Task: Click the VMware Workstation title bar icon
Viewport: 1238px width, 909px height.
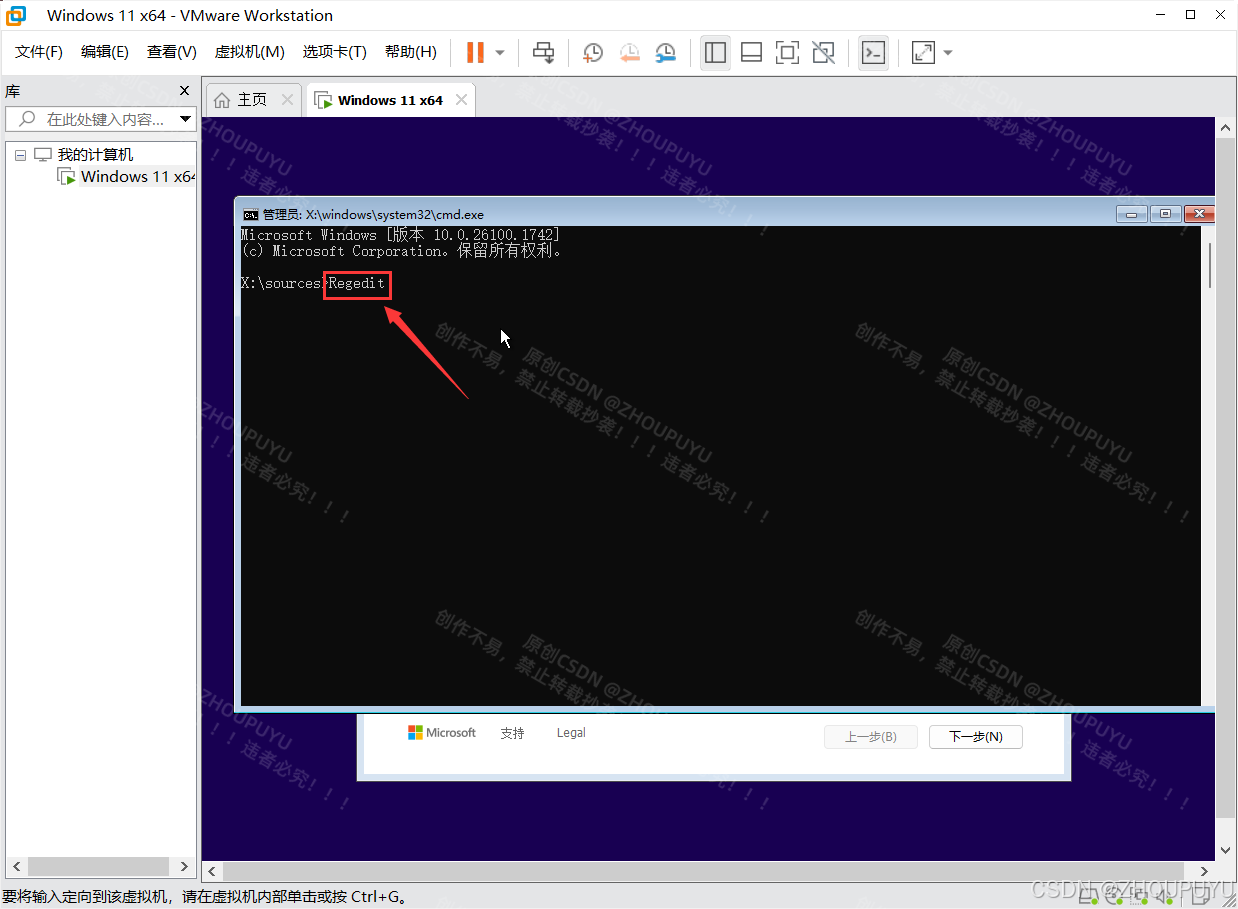Action: coord(16,15)
